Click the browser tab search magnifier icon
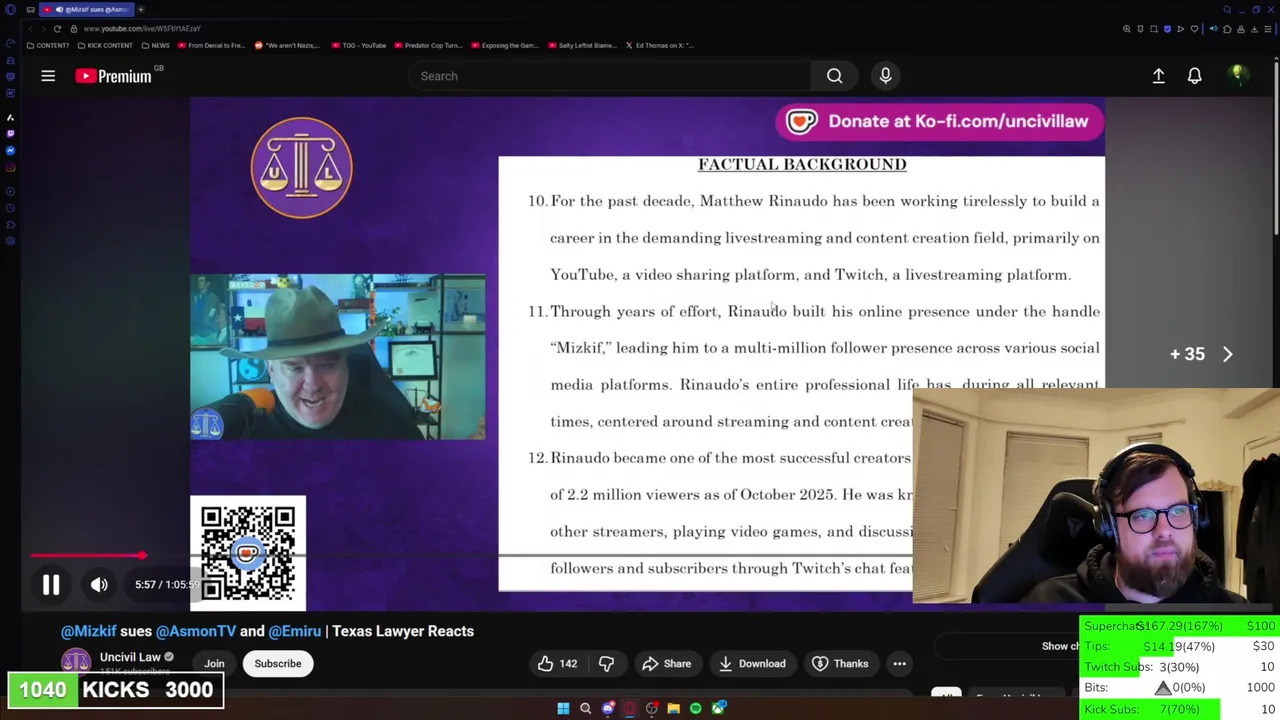 1227,9
